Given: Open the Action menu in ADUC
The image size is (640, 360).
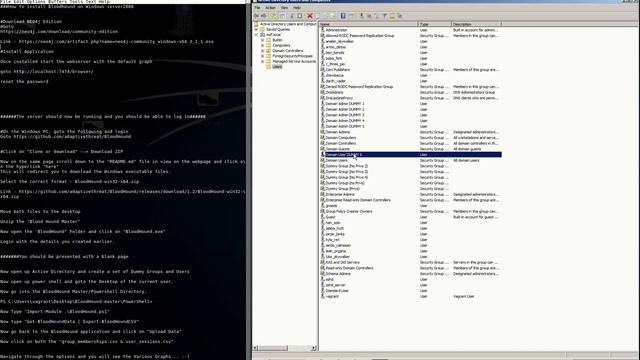Looking at the screenshot, I should [270, 8].
